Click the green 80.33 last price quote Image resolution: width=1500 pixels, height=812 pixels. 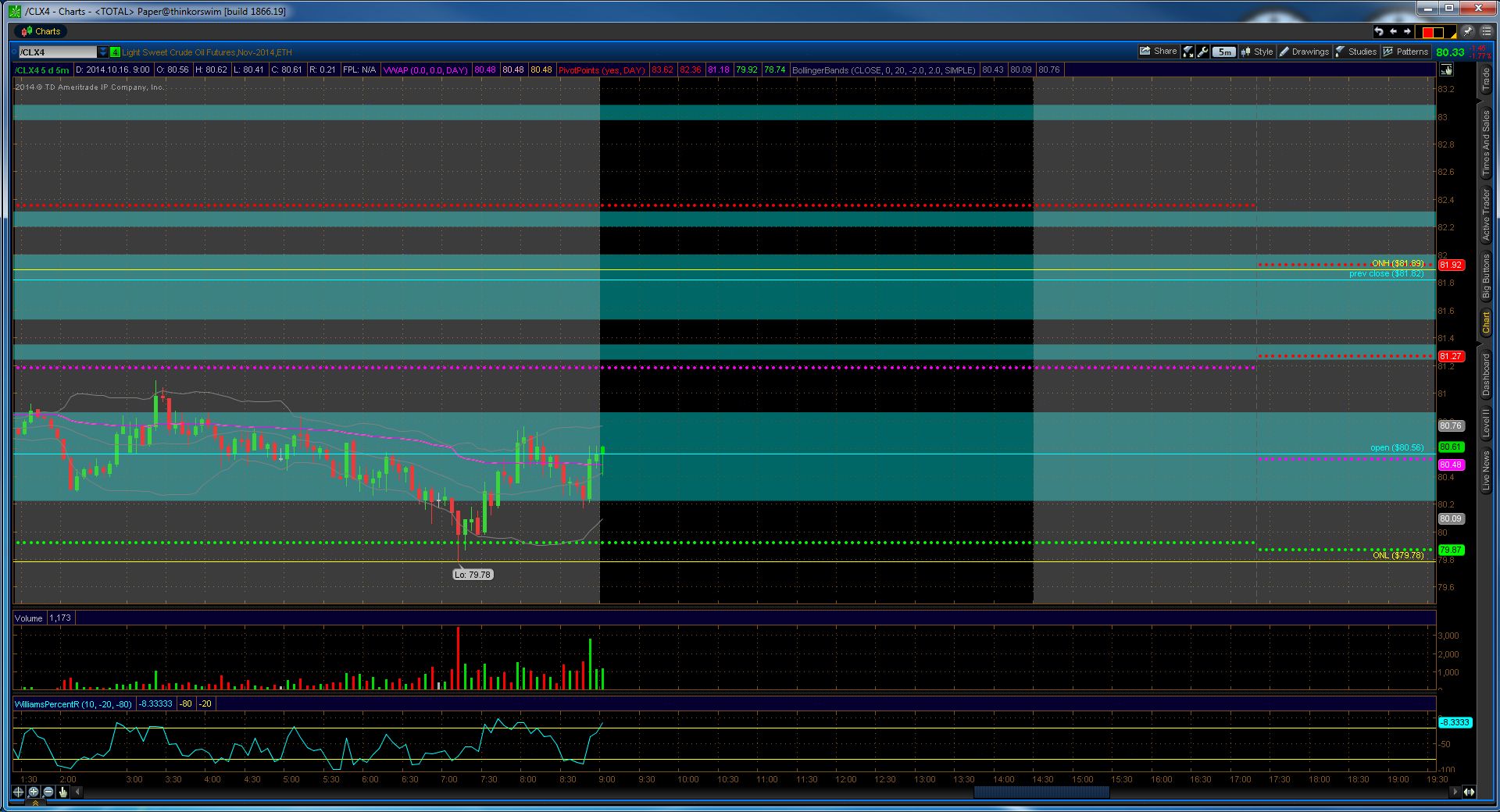click(1450, 52)
